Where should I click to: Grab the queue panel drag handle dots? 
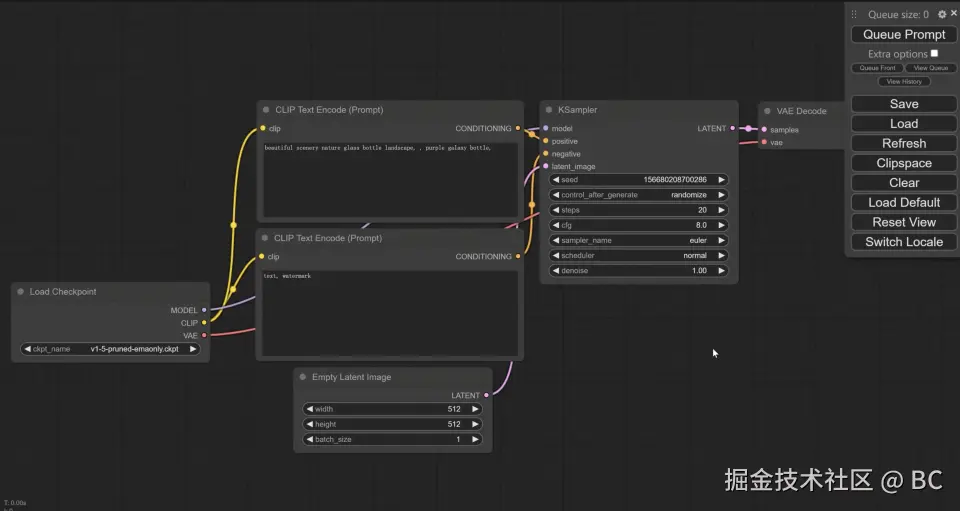click(x=854, y=14)
